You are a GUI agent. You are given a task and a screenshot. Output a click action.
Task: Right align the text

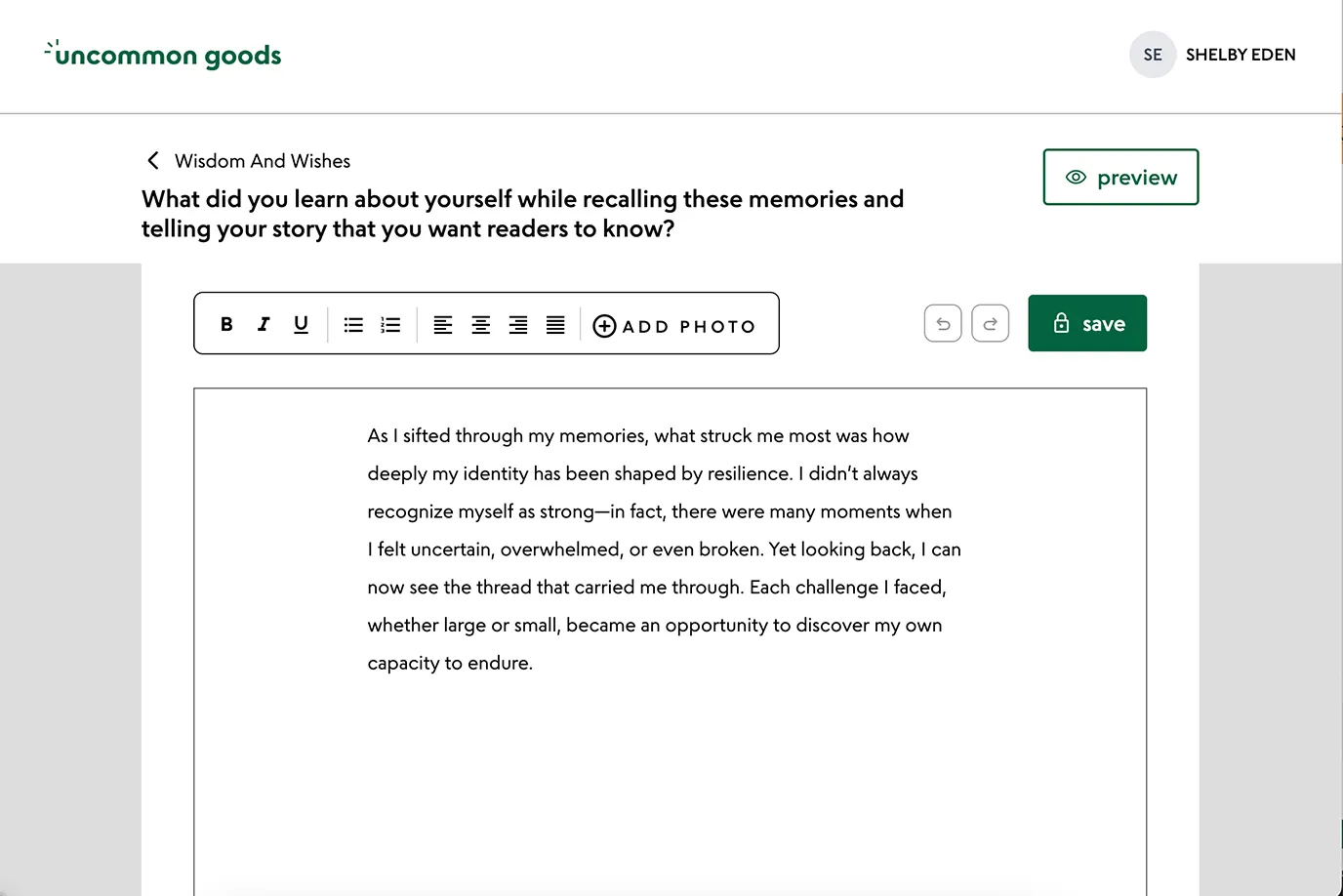pos(517,324)
